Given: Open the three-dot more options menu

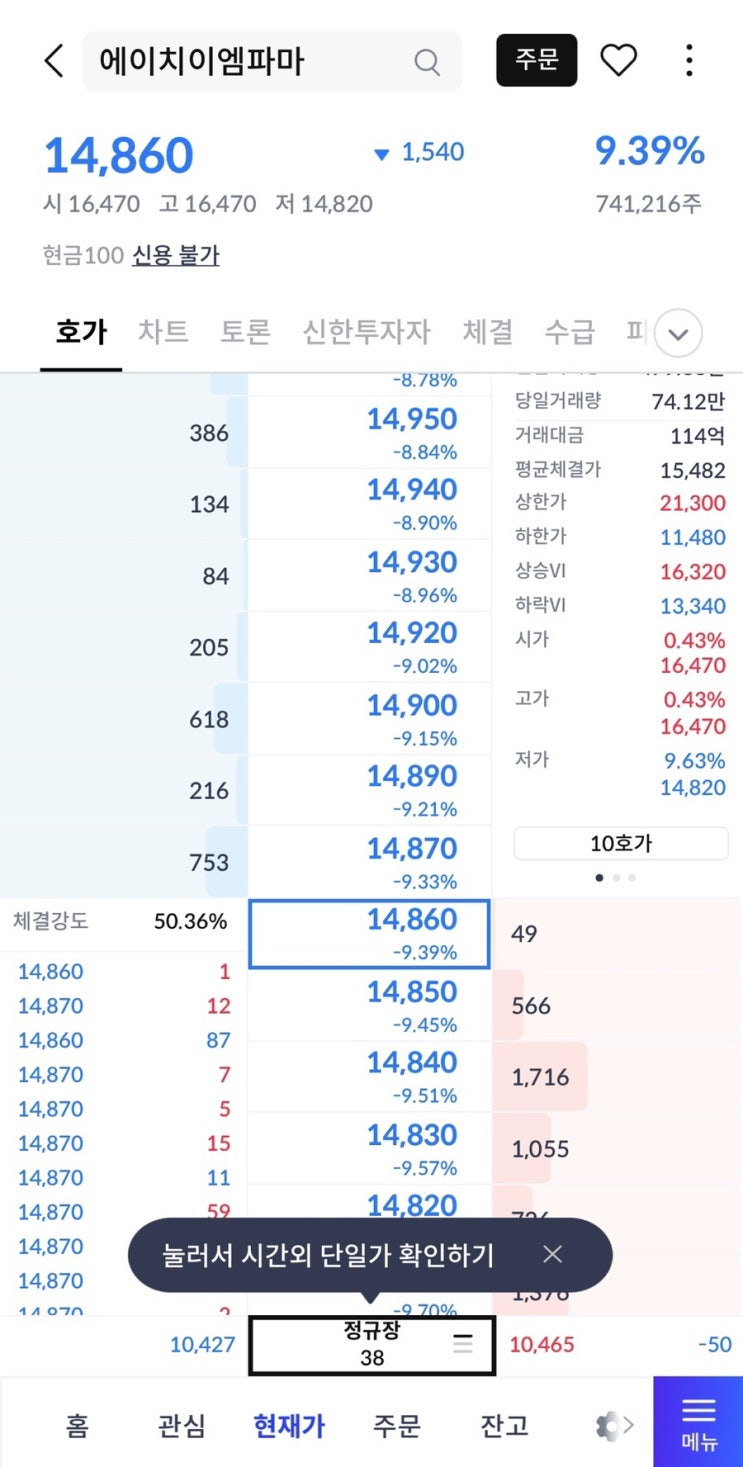Looking at the screenshot, I should (689, 61).
